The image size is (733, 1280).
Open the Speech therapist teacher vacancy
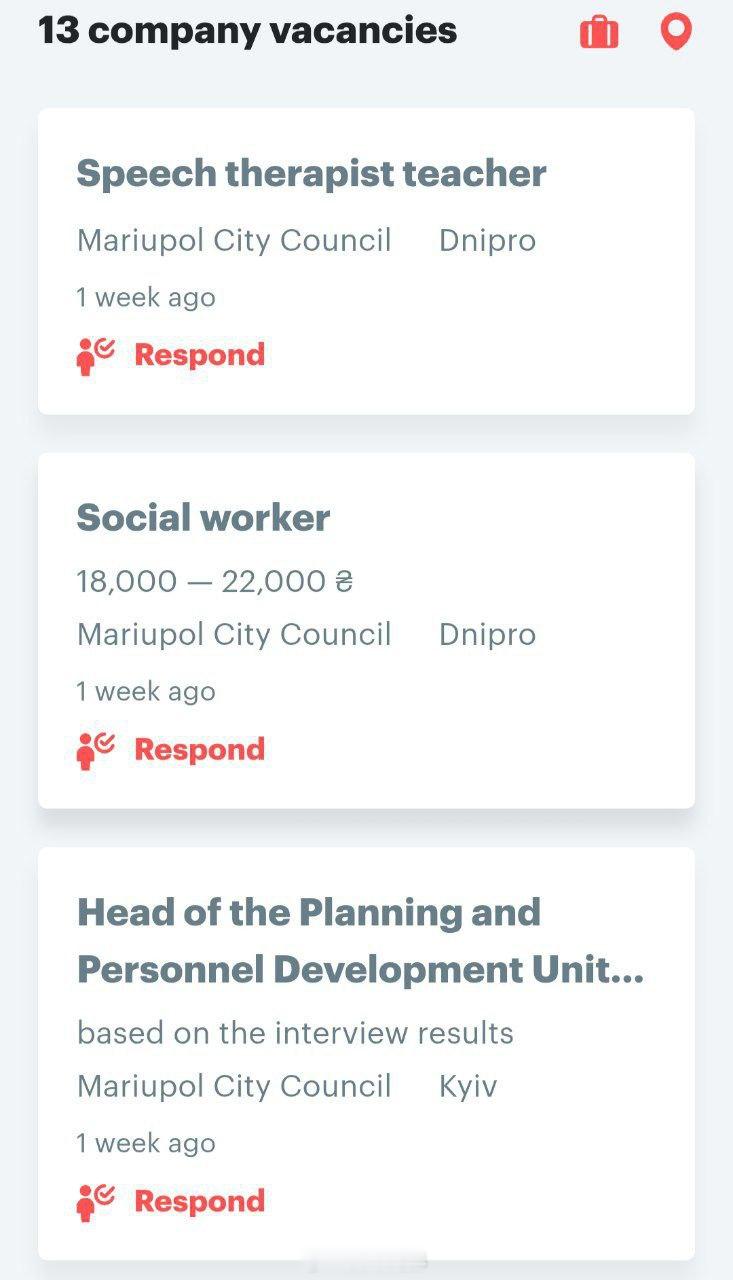pyautogui.click(x=311, y=174)
